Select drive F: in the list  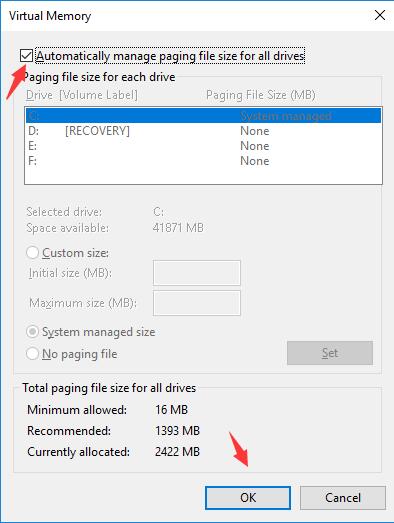coord(203,161)
